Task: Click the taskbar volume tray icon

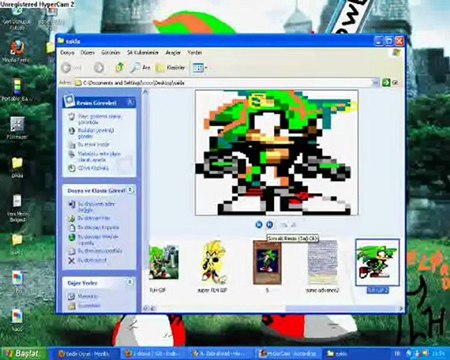Action: coord(426,353)
